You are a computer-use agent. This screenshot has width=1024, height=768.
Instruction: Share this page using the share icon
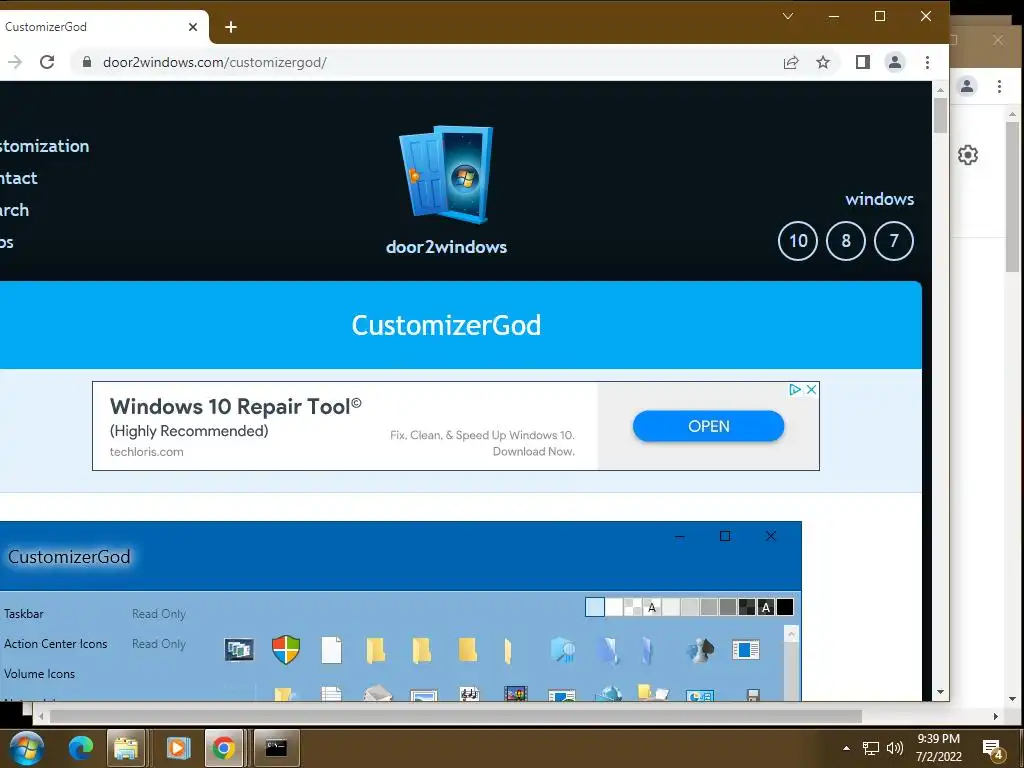[x=791, y=62]
